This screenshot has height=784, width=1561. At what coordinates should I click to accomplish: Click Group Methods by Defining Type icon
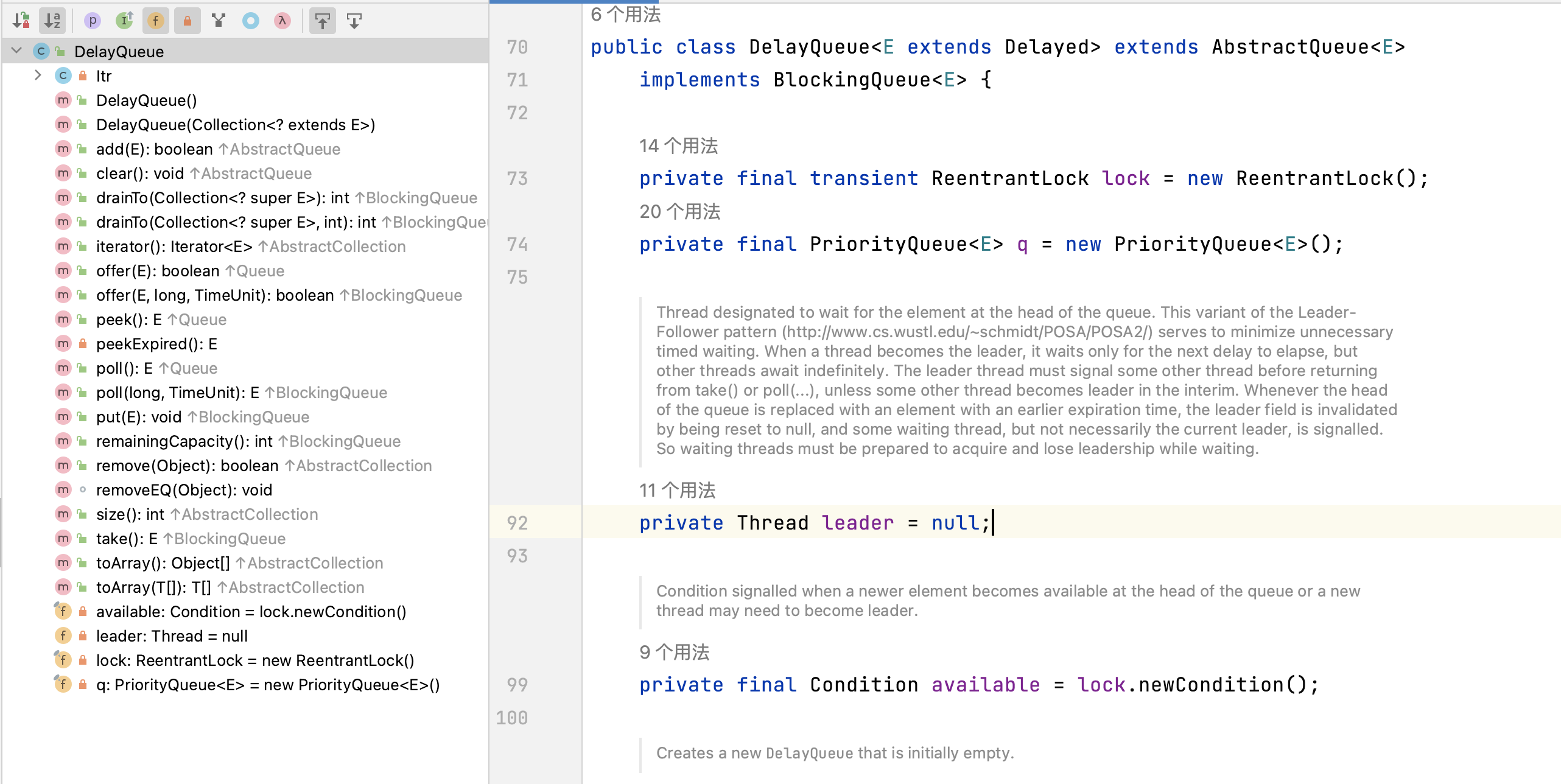pyautogui.click(x=219, y=21)
